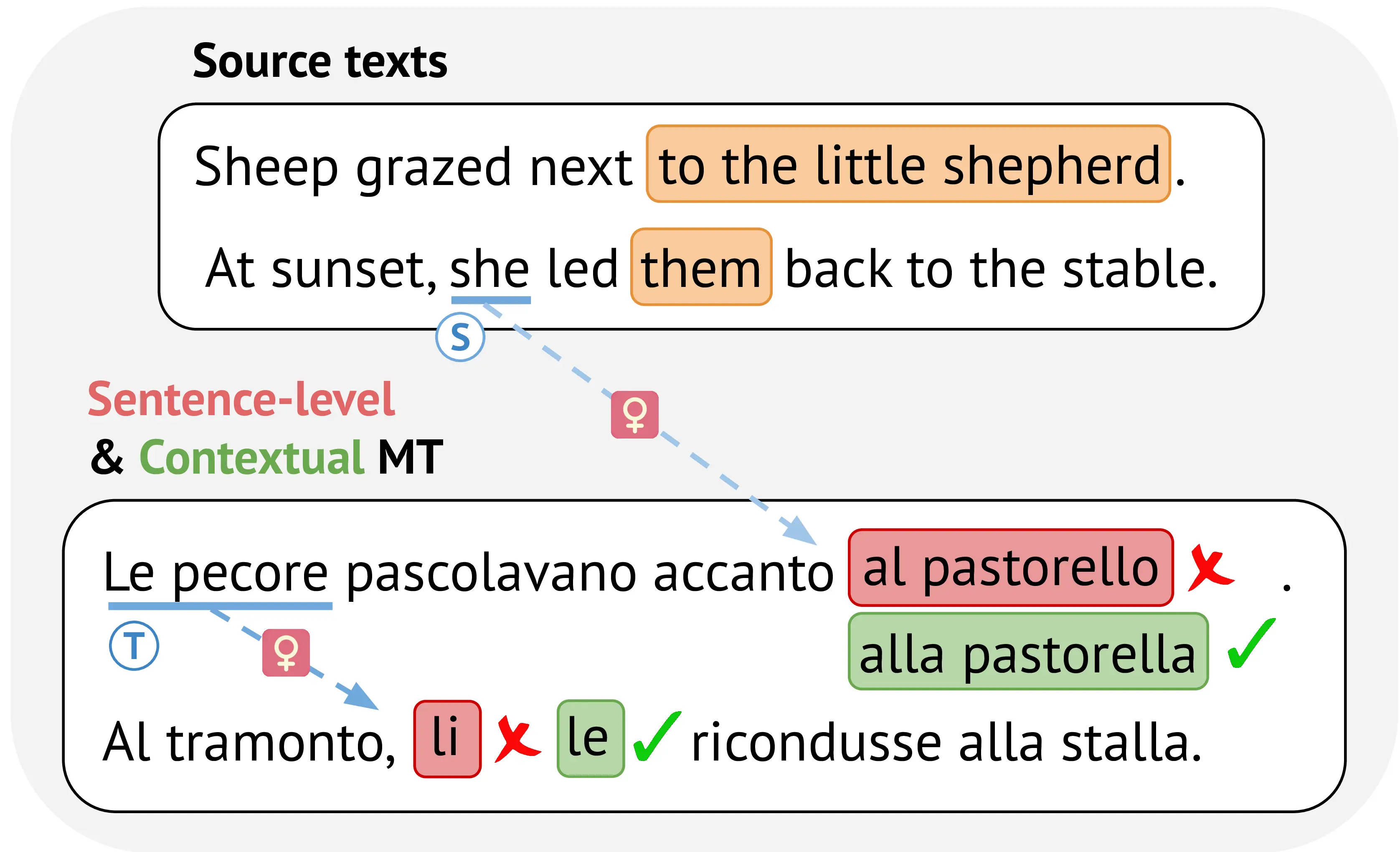This screenshot has width=1400, height=852.
Task: Click the female symbol below the circled S
Action: tap(635, 415)
